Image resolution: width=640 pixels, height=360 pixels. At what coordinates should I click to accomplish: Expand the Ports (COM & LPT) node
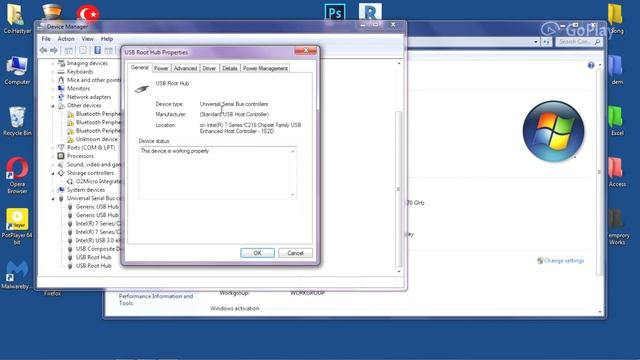(x=53, y=148)
